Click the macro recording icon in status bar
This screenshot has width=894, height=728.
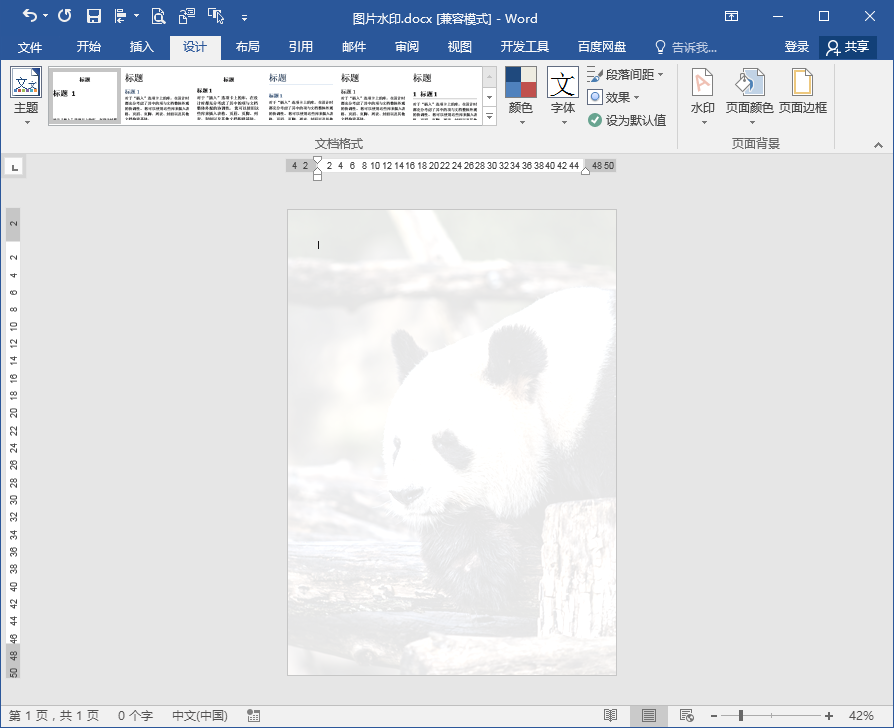[x=254, y=715]
